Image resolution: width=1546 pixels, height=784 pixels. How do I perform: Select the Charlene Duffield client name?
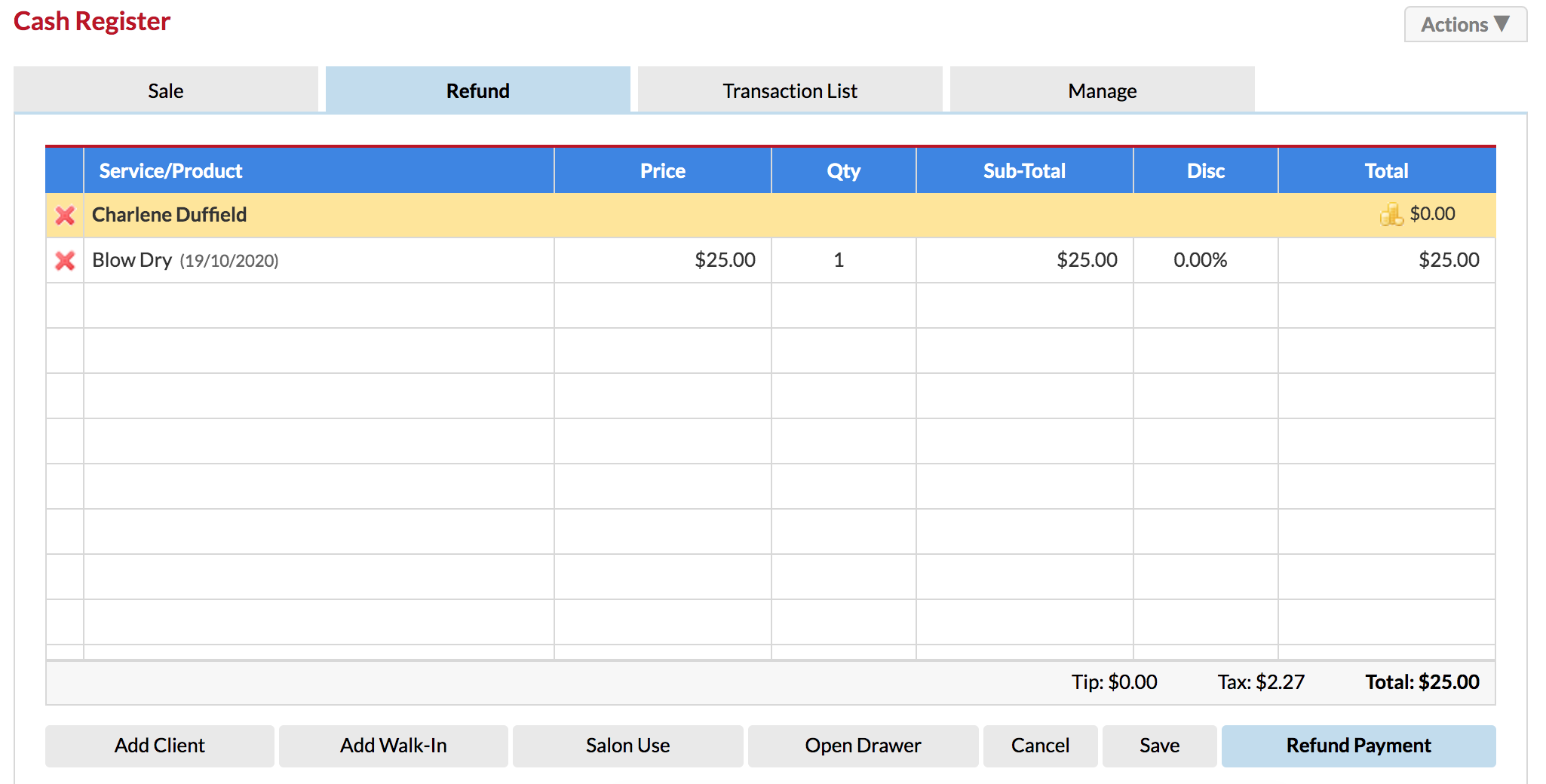click(170, 215)
